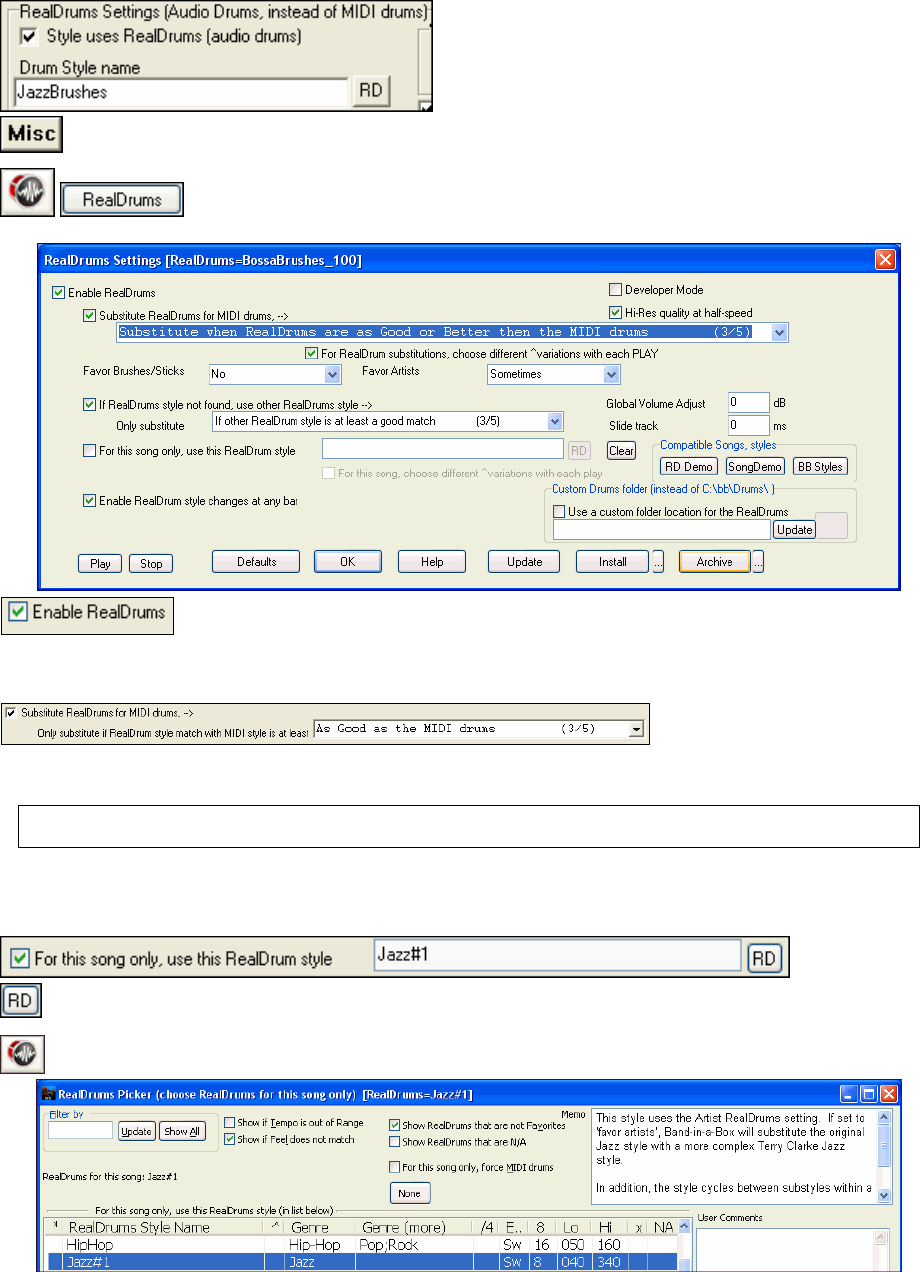Viewport: 920px width, 1272px height.
Task: Click the Update button beside Help
Action: (524, 562)
